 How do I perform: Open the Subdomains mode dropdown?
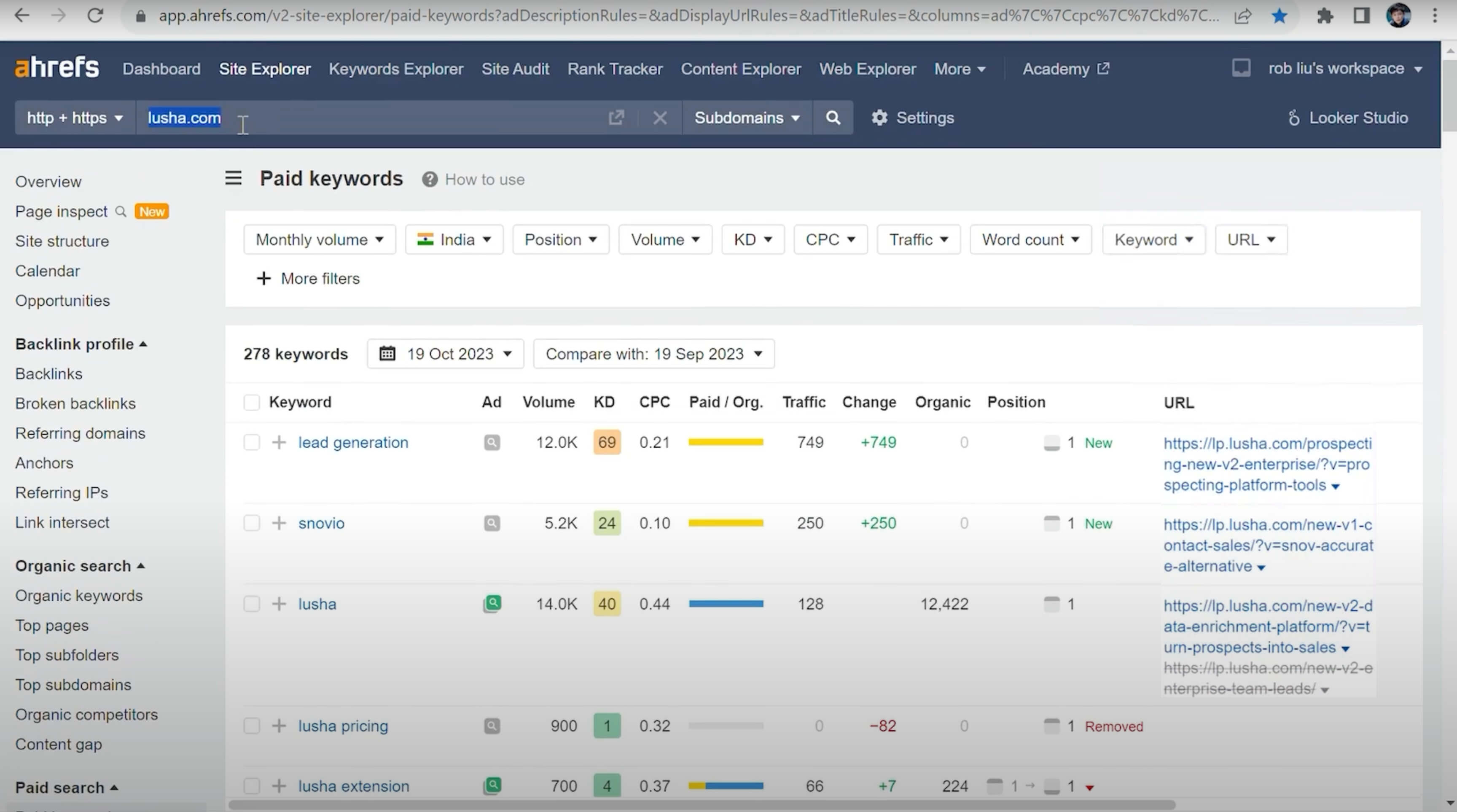click(747, 118)
